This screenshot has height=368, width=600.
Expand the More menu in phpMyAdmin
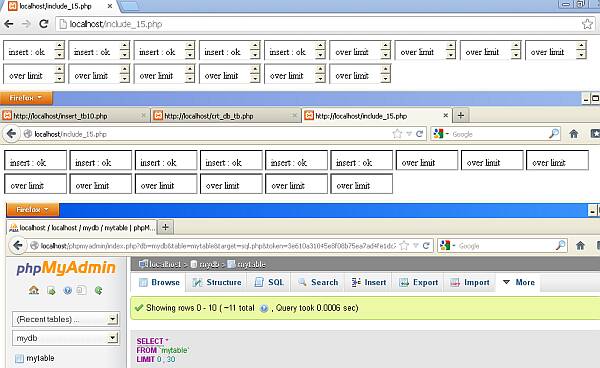click(x=518, y=282)
